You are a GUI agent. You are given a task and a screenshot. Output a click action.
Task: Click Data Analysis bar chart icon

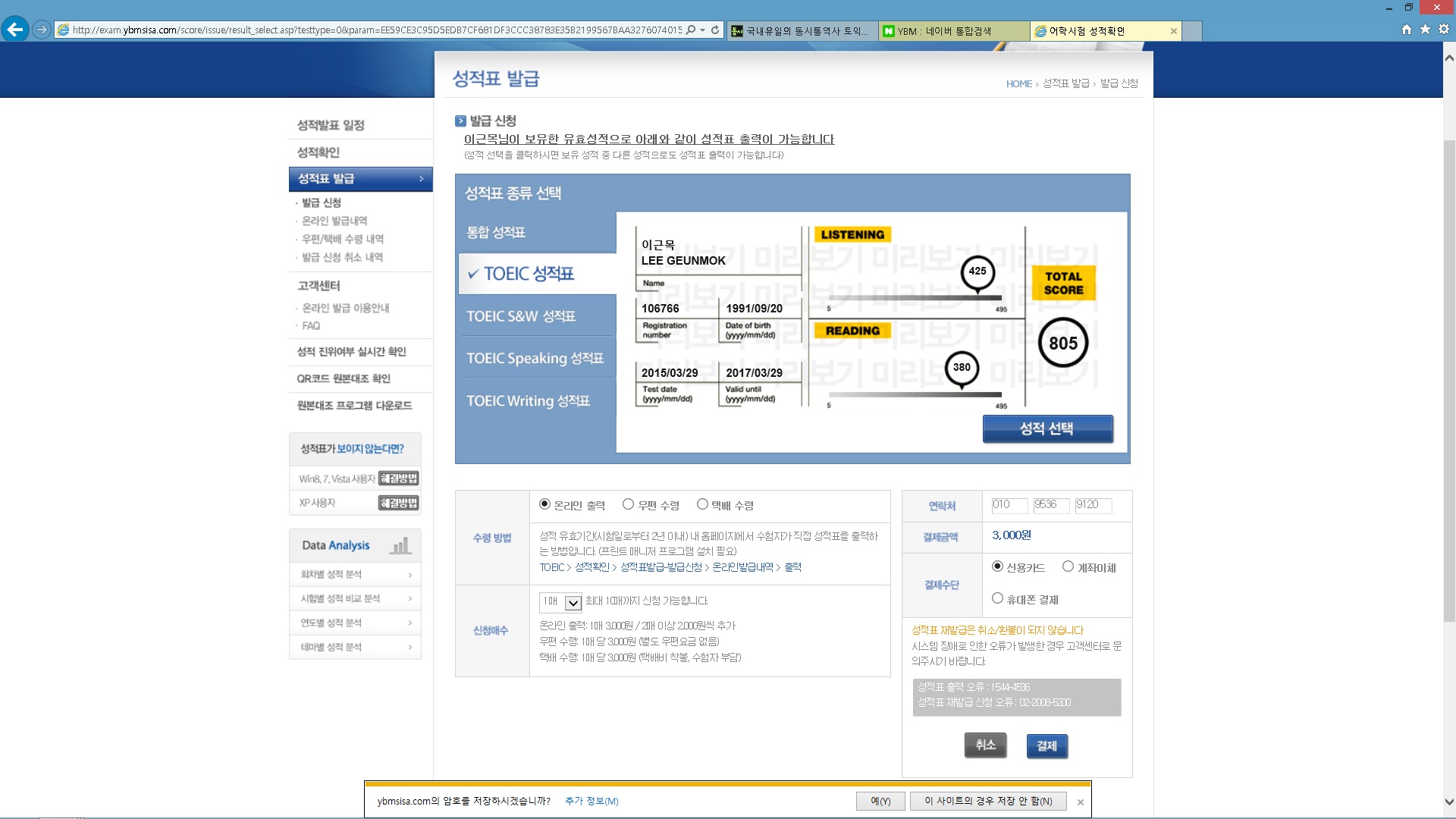(x=400, y=545)
